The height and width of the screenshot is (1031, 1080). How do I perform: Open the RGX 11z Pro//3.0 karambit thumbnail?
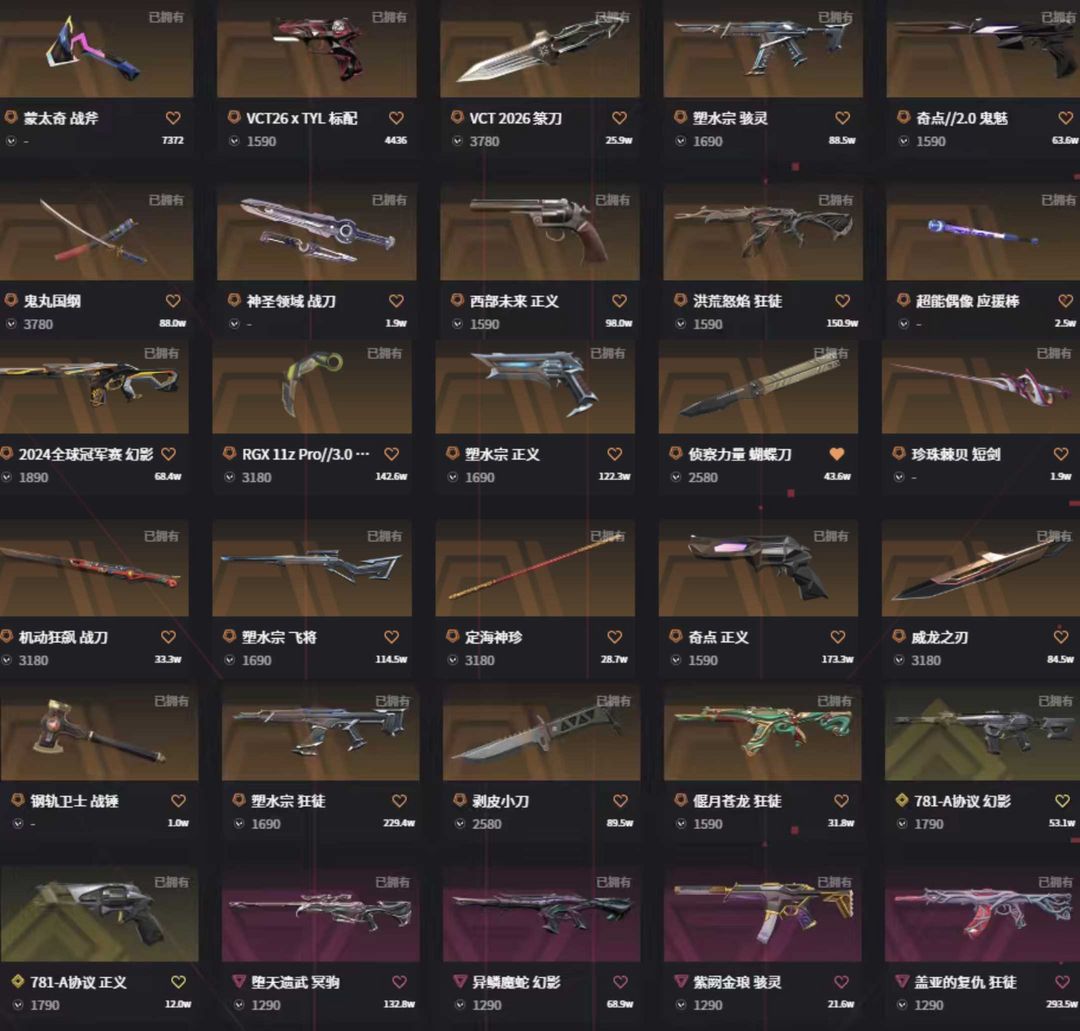tap(312, 388)
